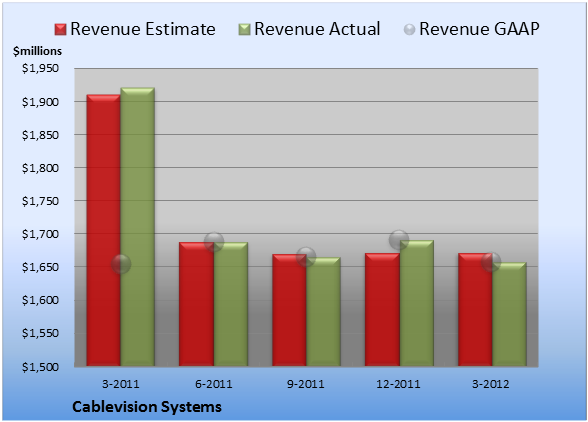
Task: Click the 3-2012 quarter label
Action: [x=491, y=384]
